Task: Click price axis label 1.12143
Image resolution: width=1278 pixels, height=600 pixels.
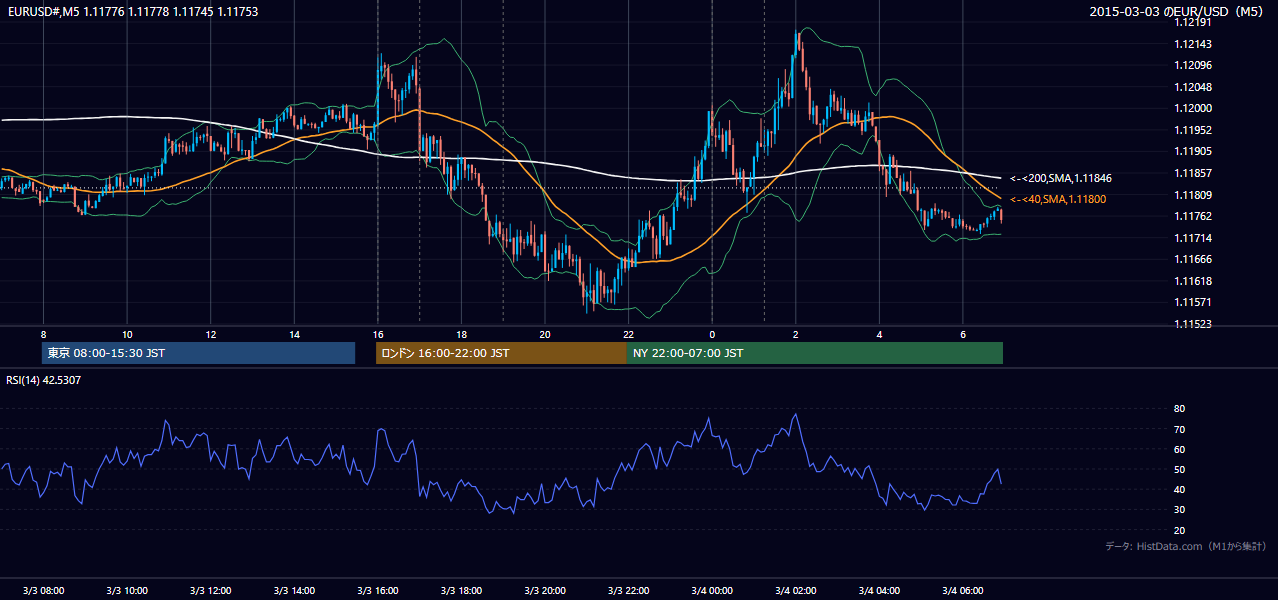Action: click(x=1194, y=44)
